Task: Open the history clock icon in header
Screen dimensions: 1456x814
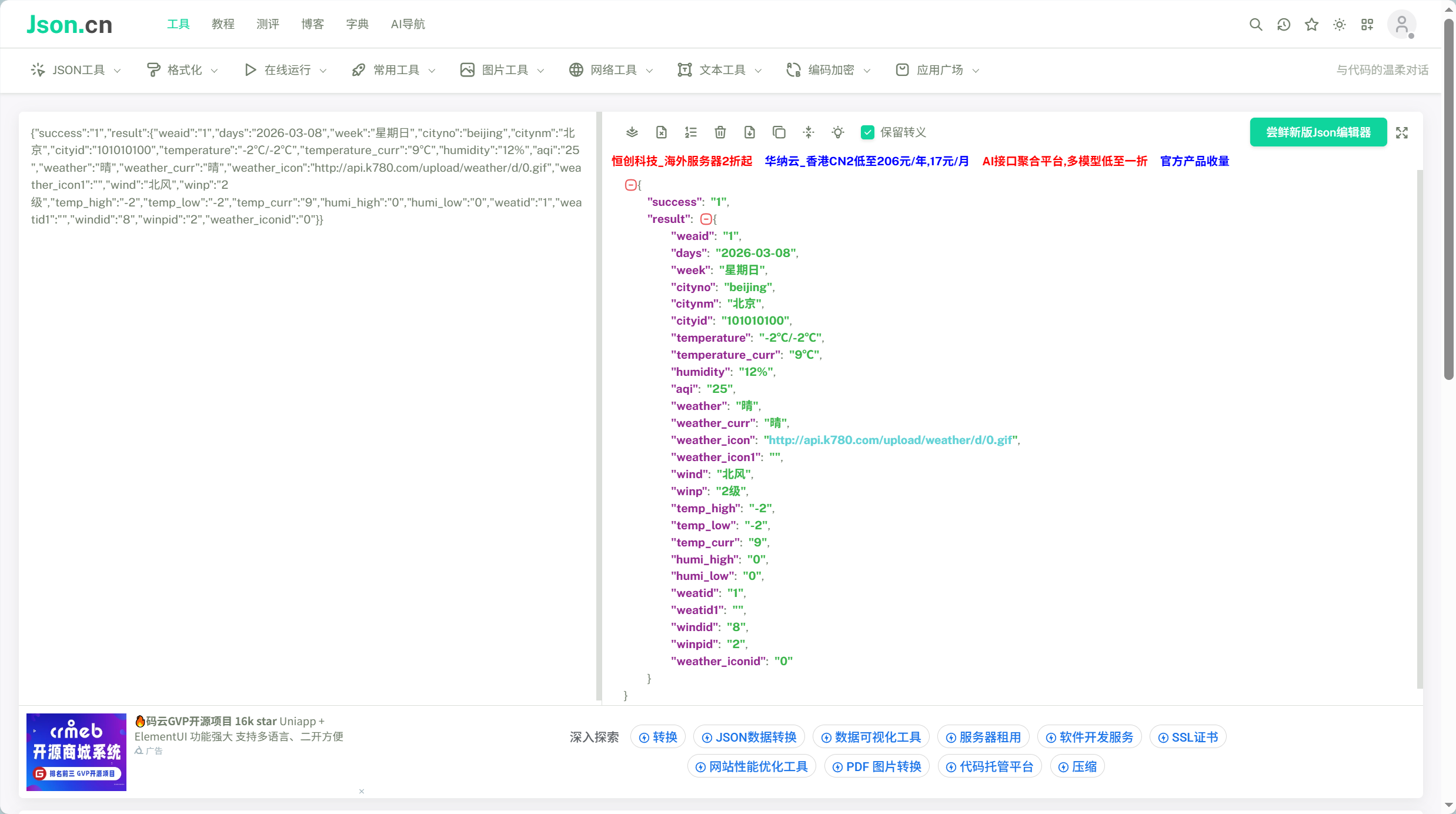Action: click(1283, 25)
